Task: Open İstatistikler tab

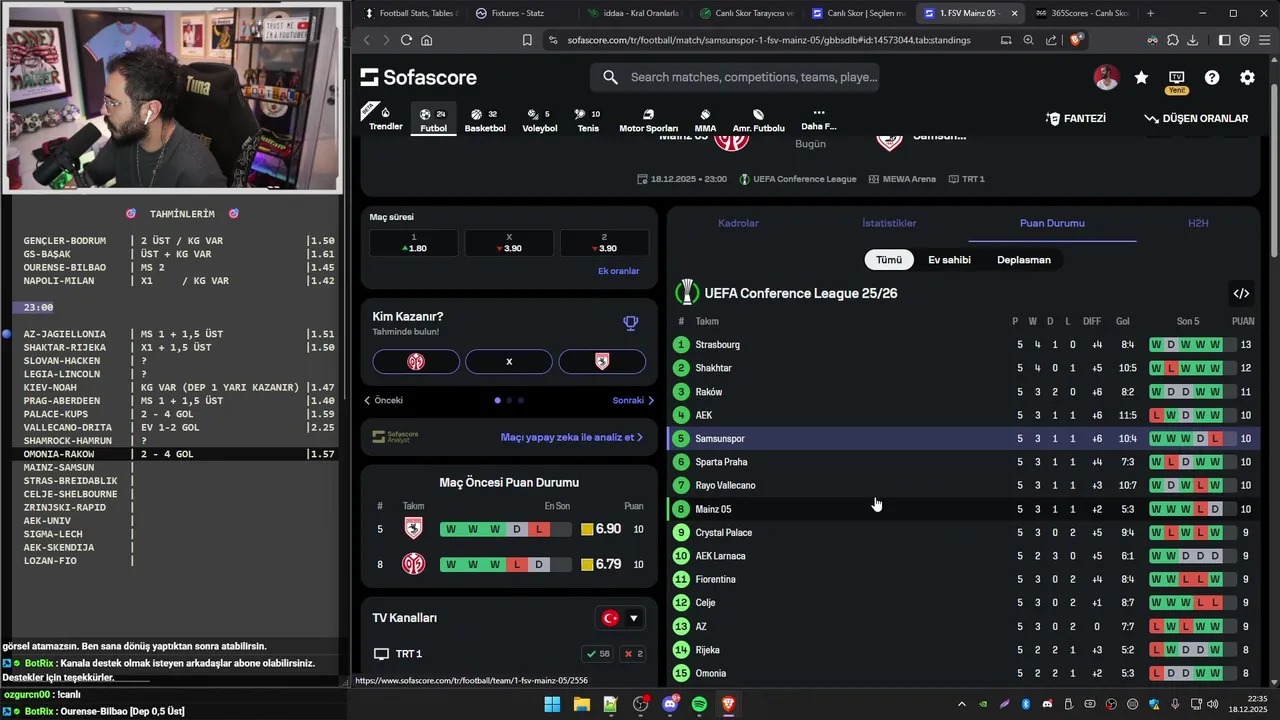Action: point(889,223)
